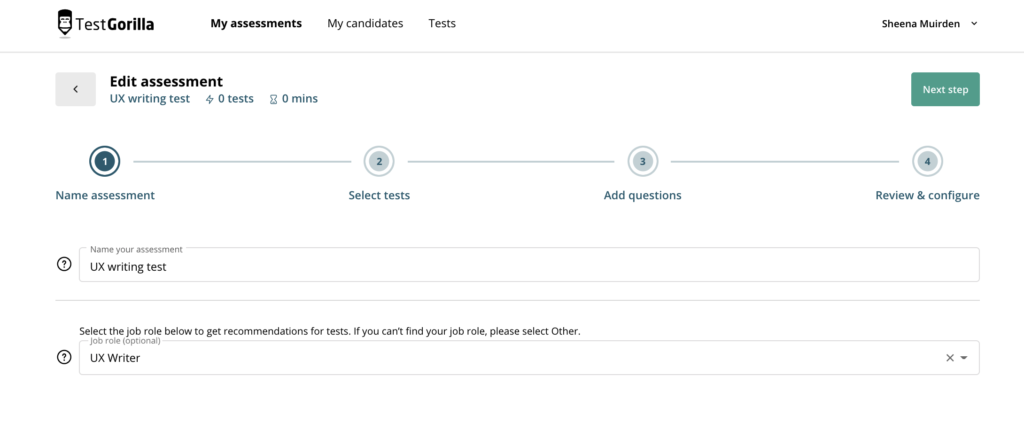This screenshot has height=423, width=1024.
Task: Go to My candidates page
Action: (x=365, y=23)
